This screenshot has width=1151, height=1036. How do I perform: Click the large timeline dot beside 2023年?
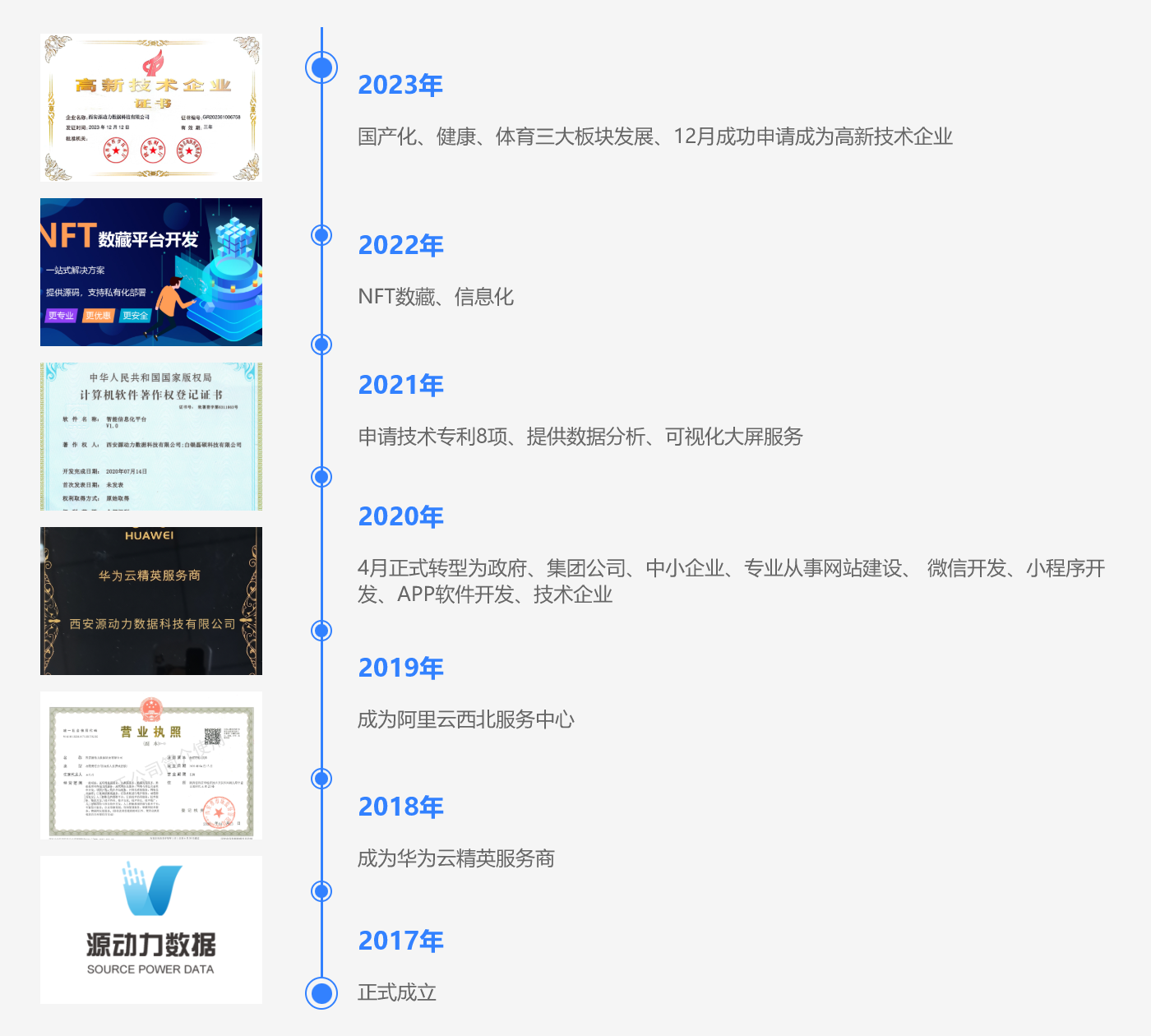[x=321, y=67]
